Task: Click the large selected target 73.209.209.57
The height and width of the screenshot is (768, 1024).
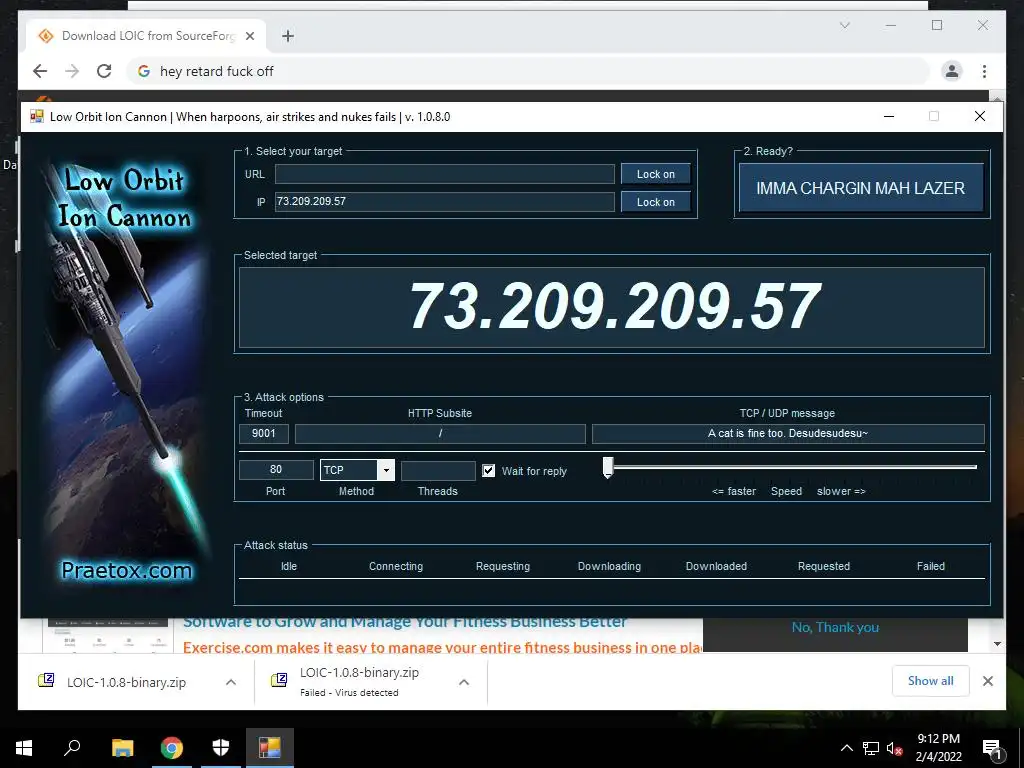Action: [x=614, y=306]
